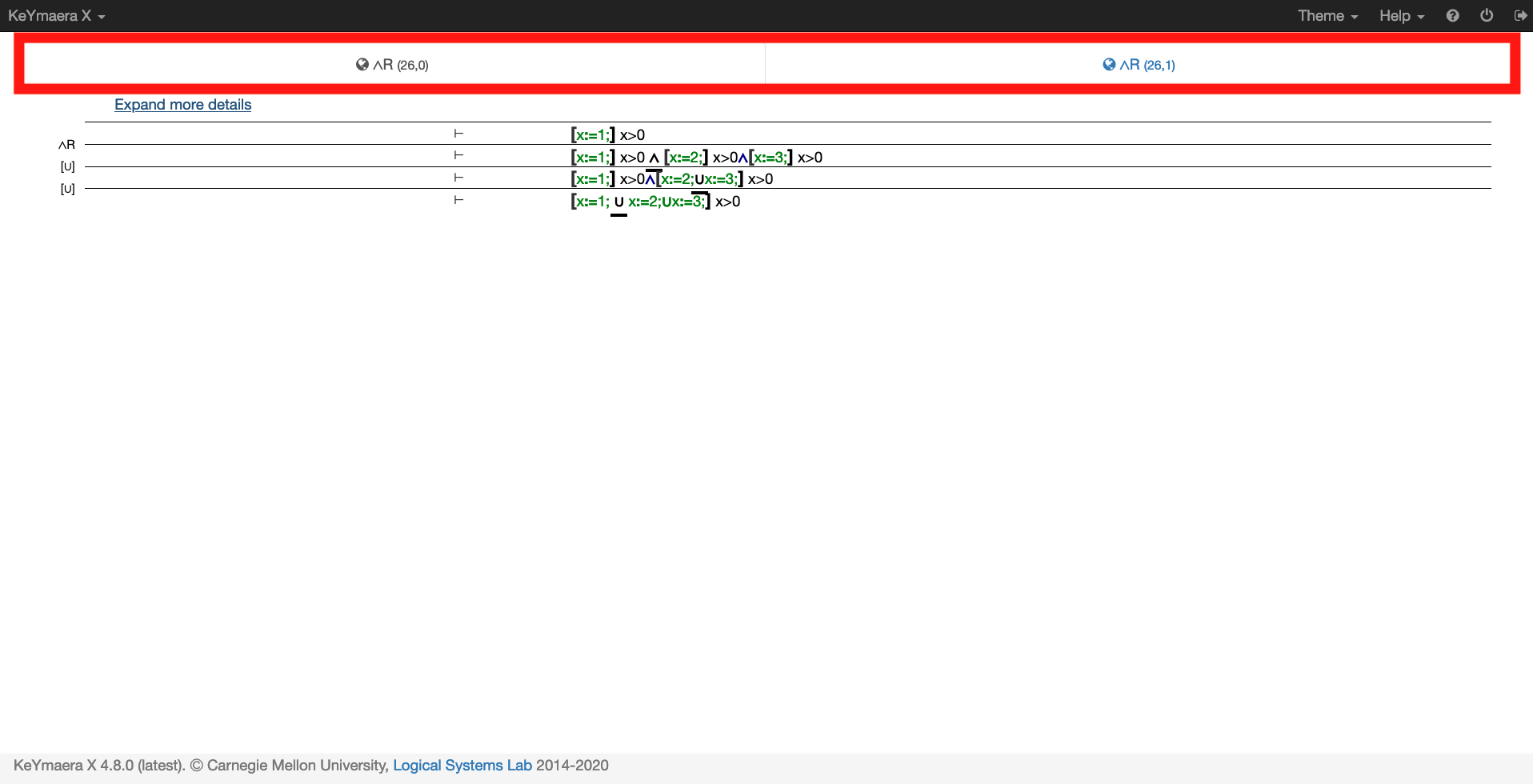Open the Logical Systems Lab link in footer
The width and height of the screenshot is (1533, 784).
(462, 765)
